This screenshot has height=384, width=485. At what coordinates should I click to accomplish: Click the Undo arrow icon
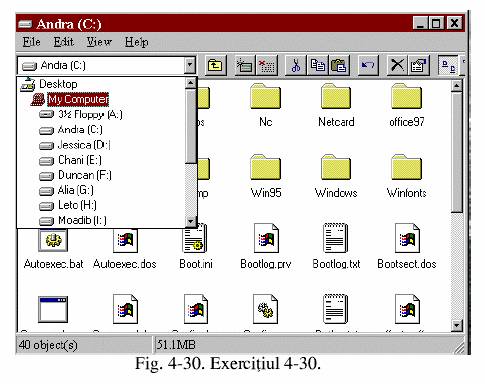(x=368, y=65)
